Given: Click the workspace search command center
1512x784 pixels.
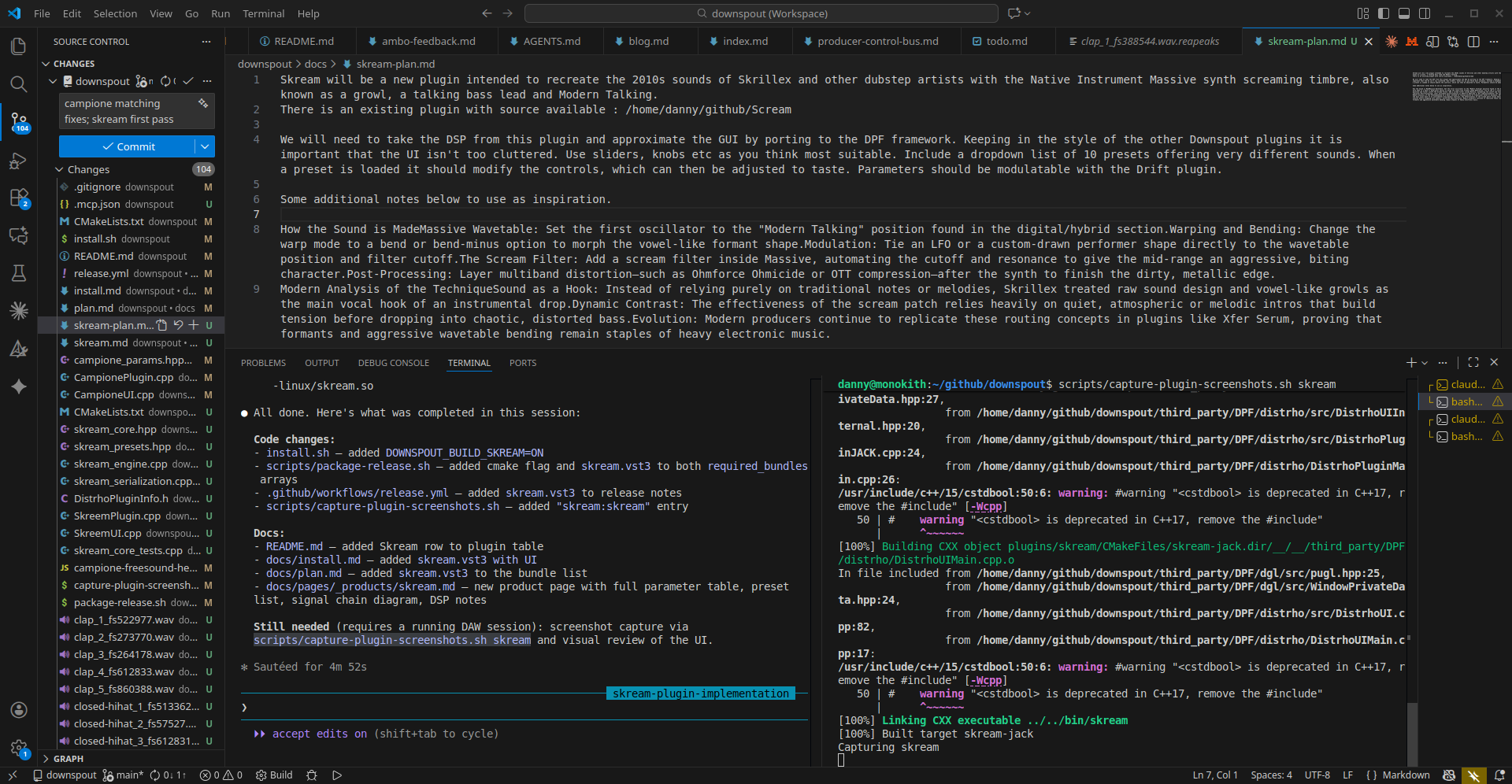Looking at the screenshot, I should click(761, 13).
